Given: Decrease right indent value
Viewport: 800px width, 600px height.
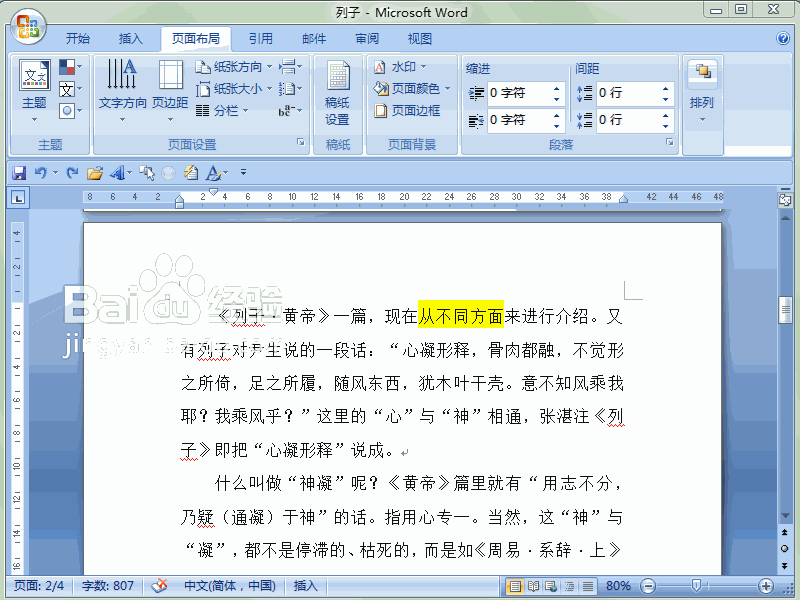Looking at the screenshot, I should (557, 126).
